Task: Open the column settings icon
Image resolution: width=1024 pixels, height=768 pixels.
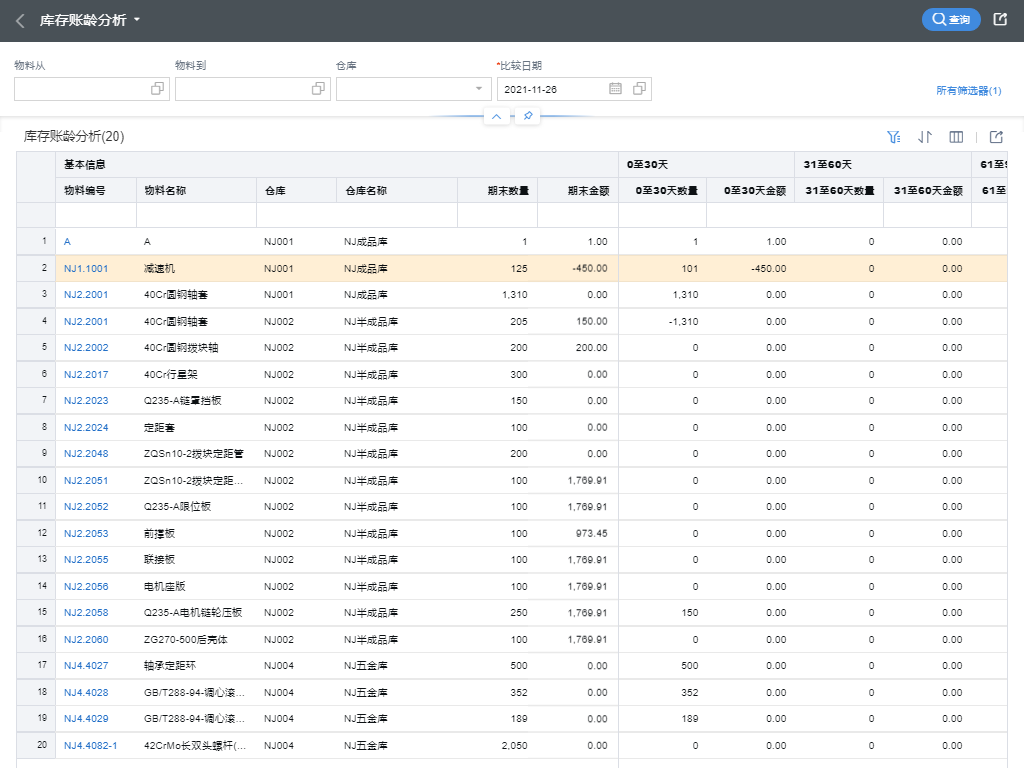Action: (x=956, y=137)
